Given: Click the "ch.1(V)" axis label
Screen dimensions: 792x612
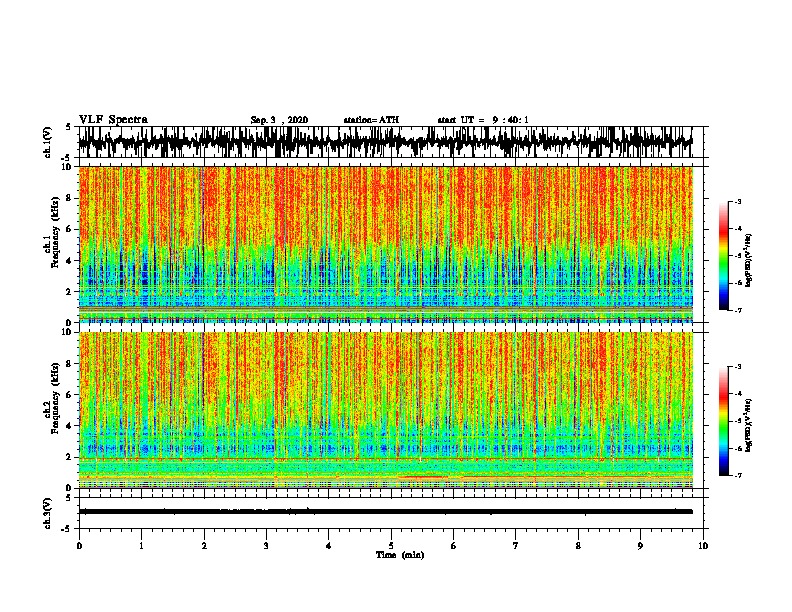Looking at the screenshot, I should click(48, 142).
